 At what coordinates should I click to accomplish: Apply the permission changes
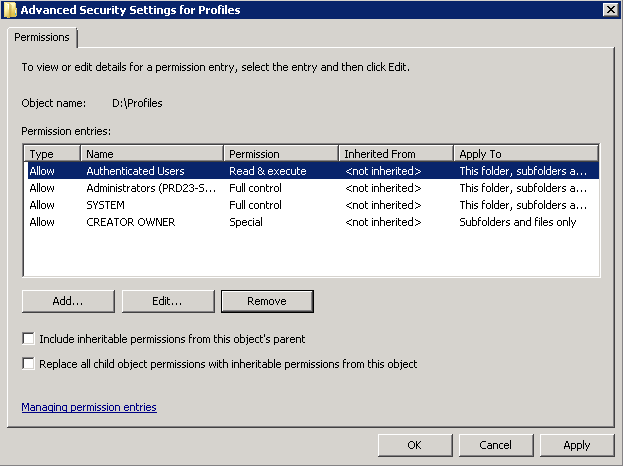click(x=577, y=445)
